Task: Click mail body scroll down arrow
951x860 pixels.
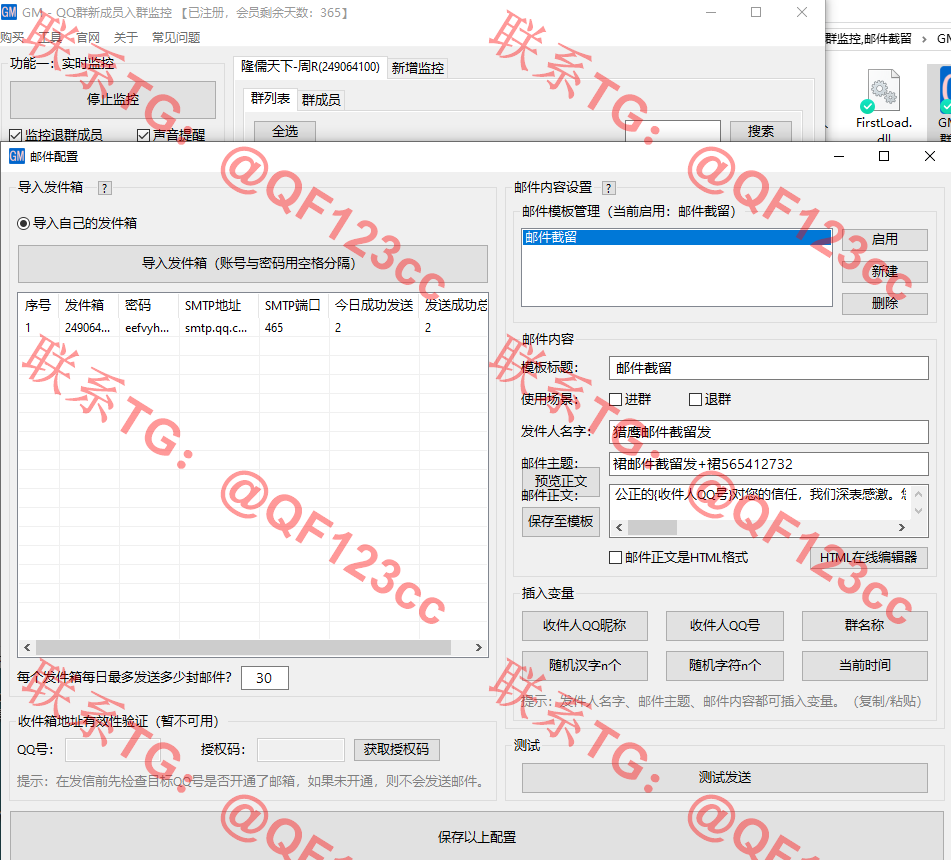Action: tap(919, 511)
